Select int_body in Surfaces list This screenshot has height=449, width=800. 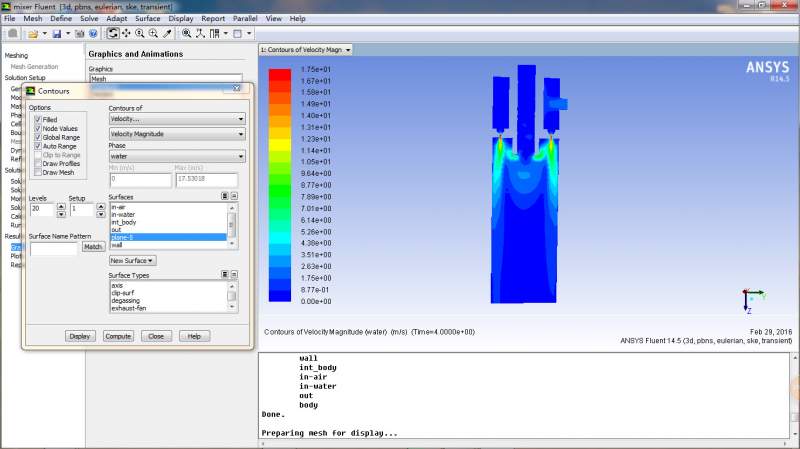tap(168, 222)
